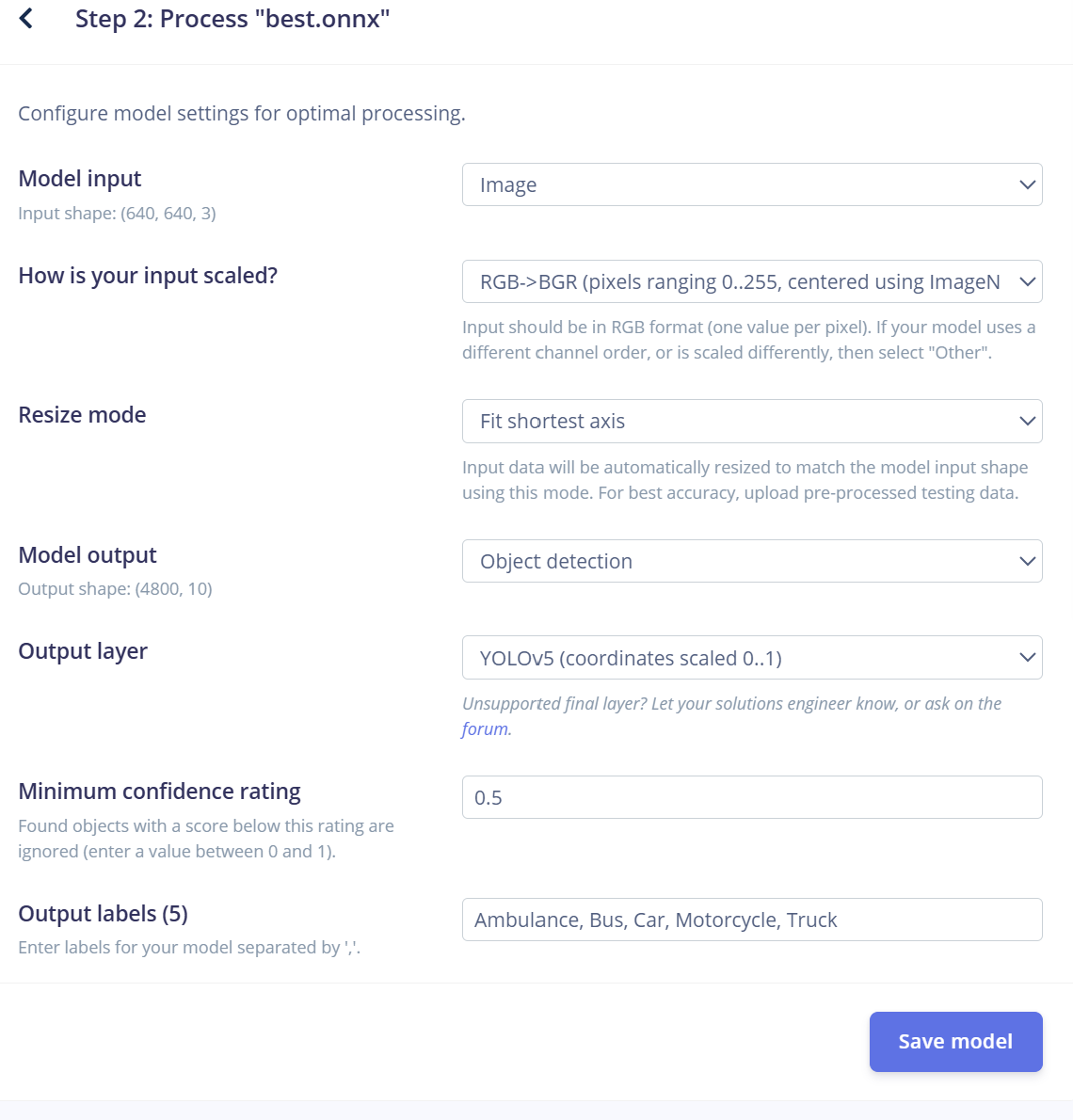Click the Minimum confidence rating label
1073x1120 pixels.
pyautogui.click(x=159, y=792)
